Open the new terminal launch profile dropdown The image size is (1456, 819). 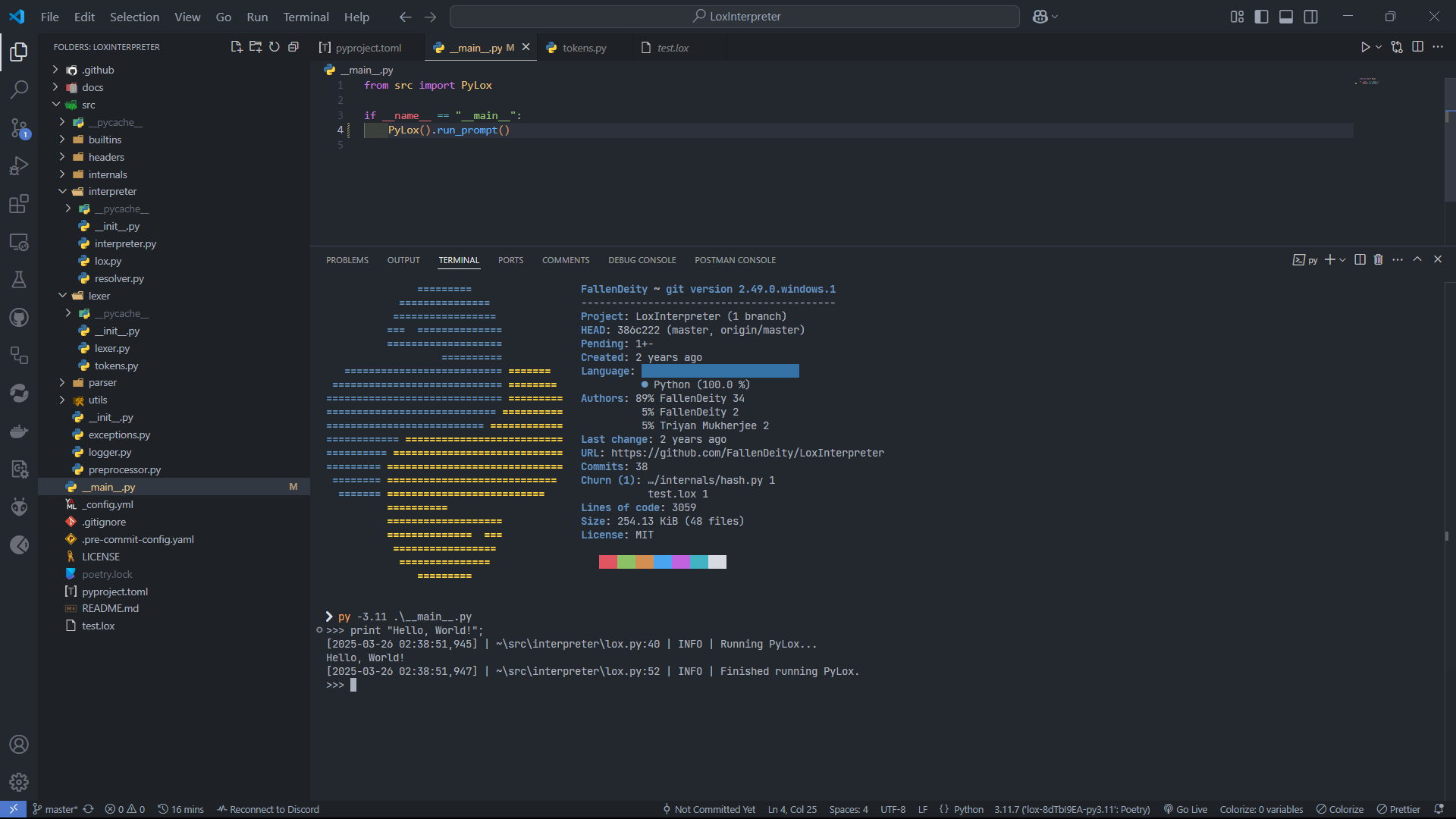1343,259
